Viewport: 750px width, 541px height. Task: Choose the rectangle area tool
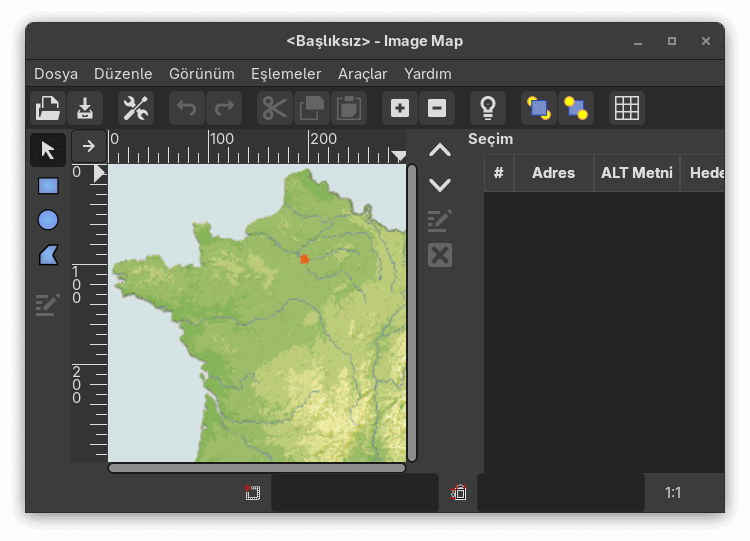coord(48,186)
